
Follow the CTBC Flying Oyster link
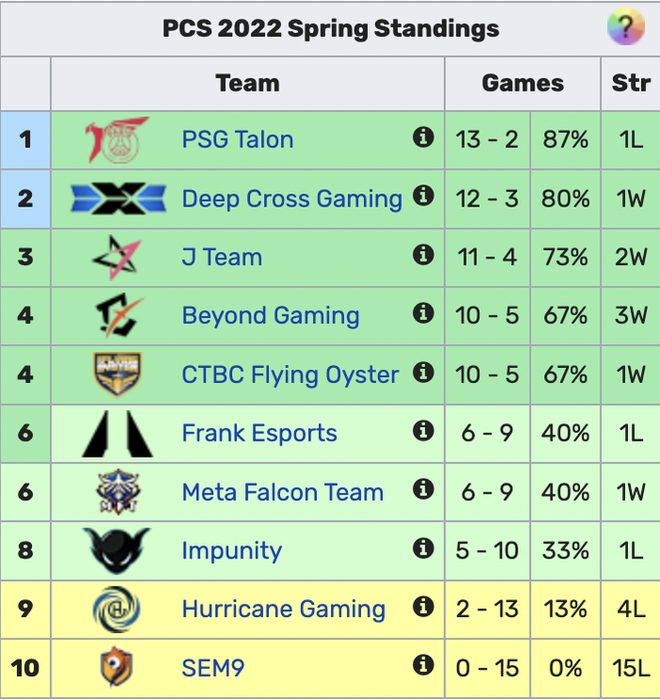point(290,375)
